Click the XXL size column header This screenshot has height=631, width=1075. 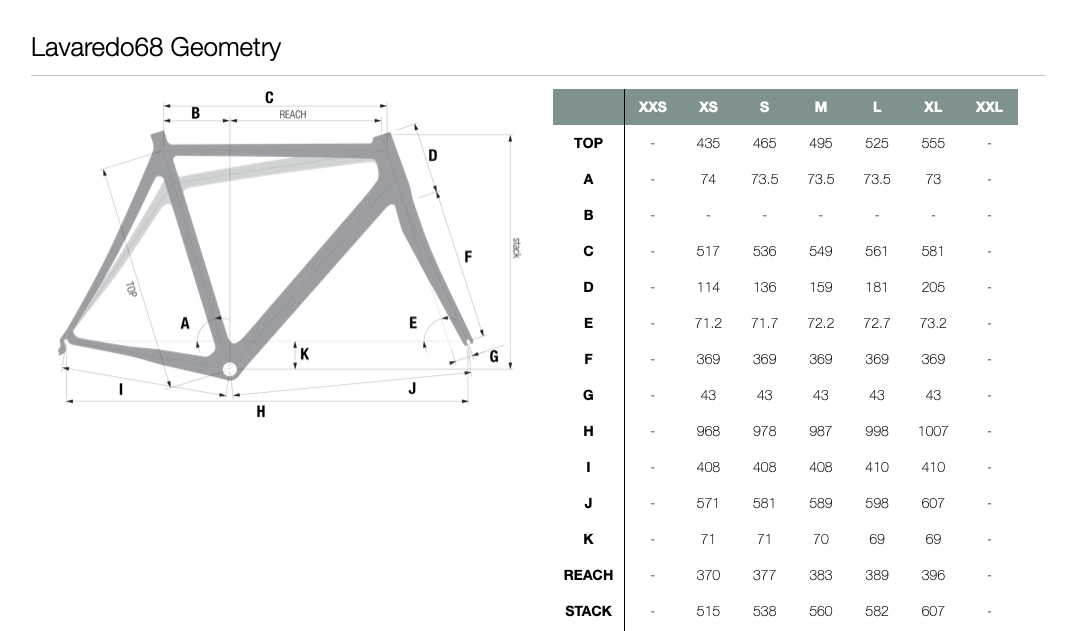click(989, 107)
